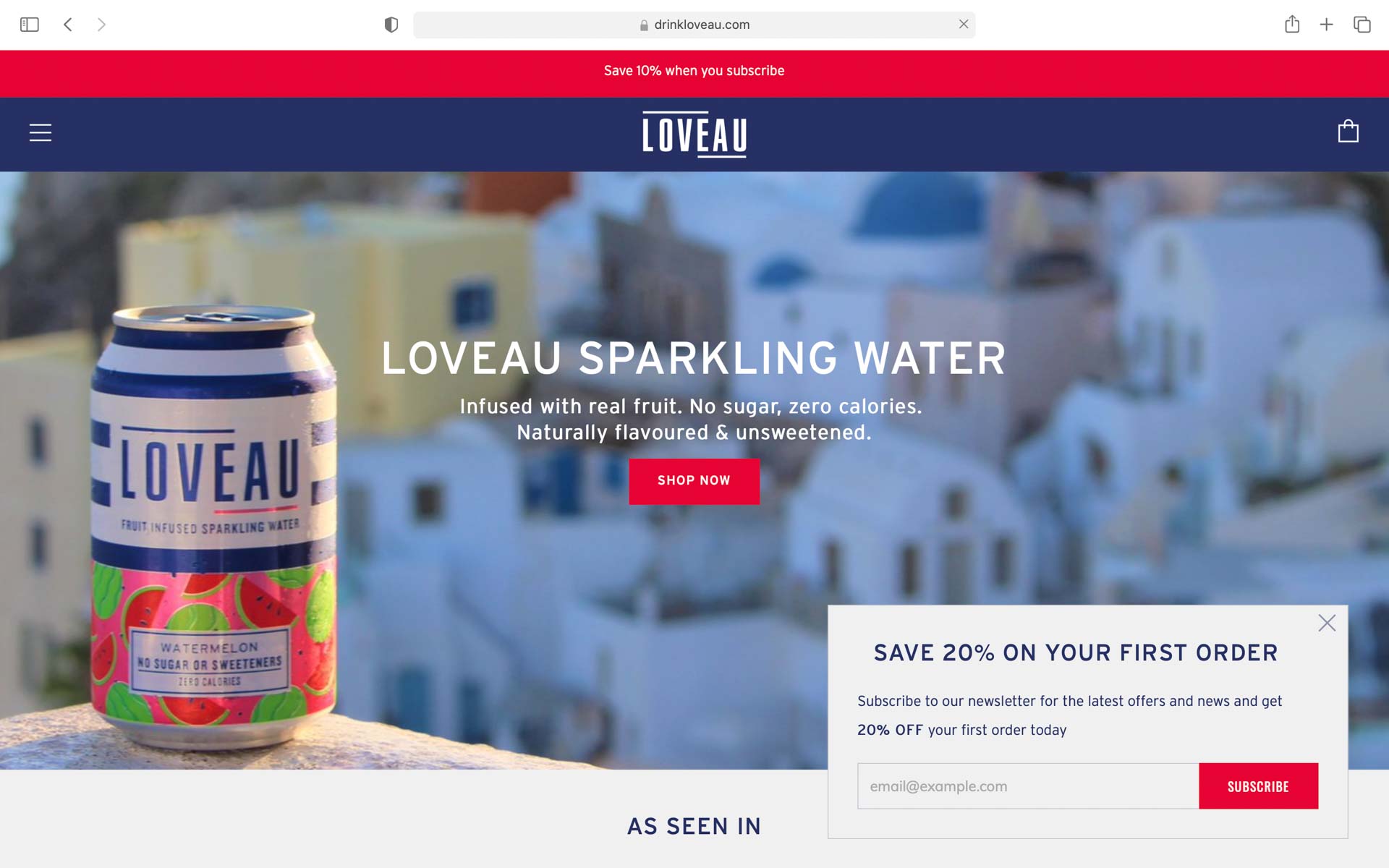Focus the email@example.com input field
The height and width of the screenshot is (868, 1389).
tap(1028, 786)
